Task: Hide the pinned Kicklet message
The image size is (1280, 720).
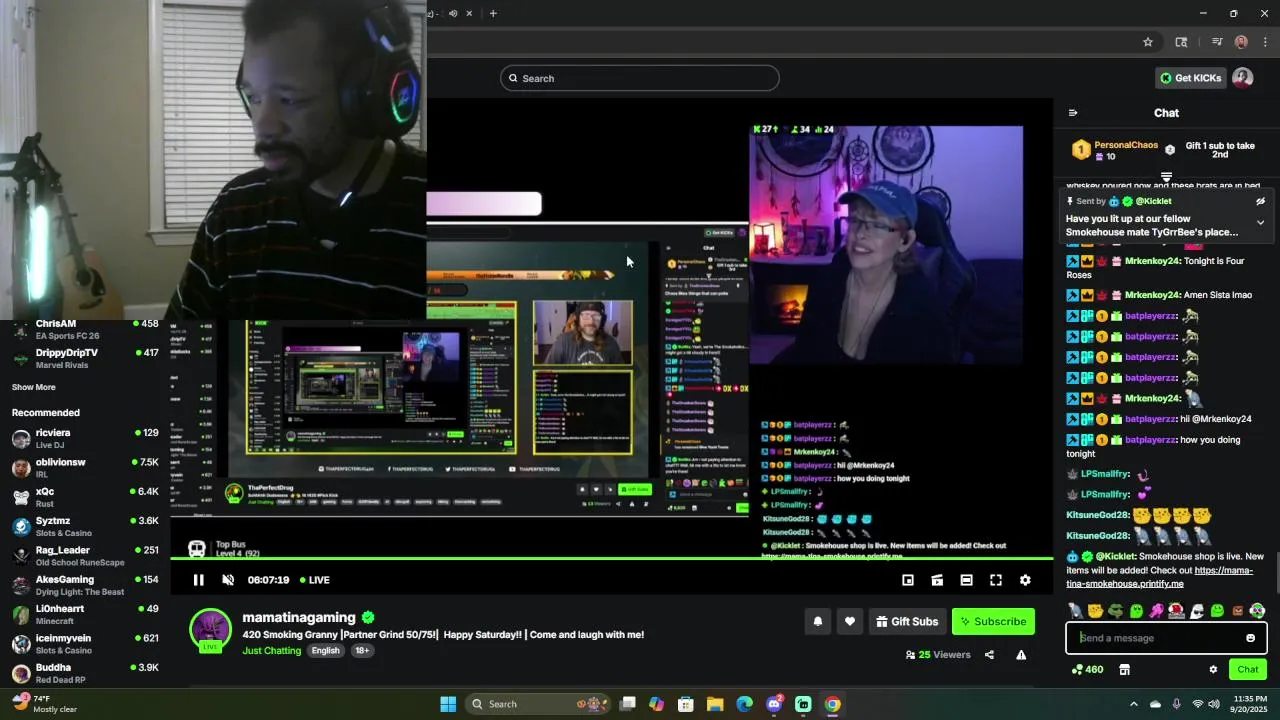Action: coord(1260,201)
